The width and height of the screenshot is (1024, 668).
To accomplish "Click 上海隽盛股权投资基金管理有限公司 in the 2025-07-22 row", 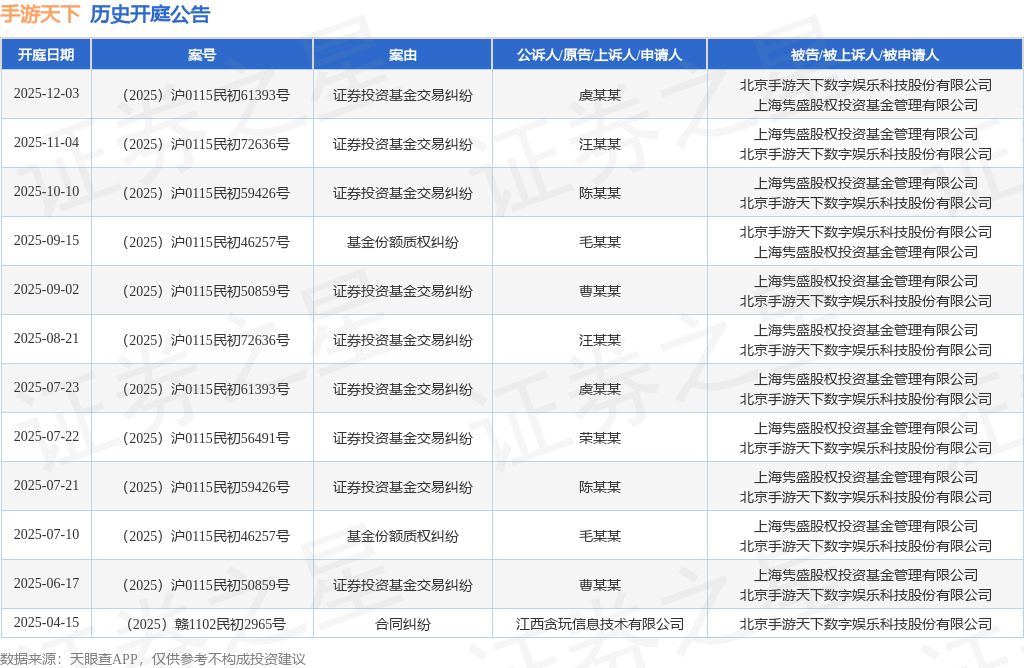I will [x=865, y=428].
